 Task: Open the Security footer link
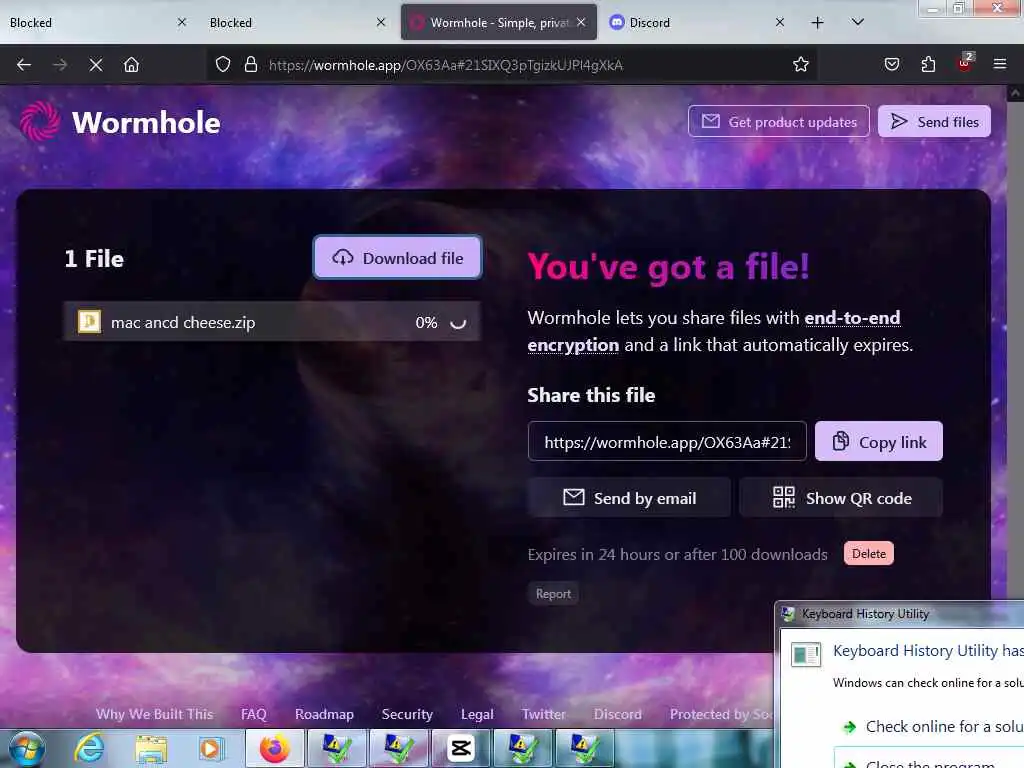(x=407, y=714)
